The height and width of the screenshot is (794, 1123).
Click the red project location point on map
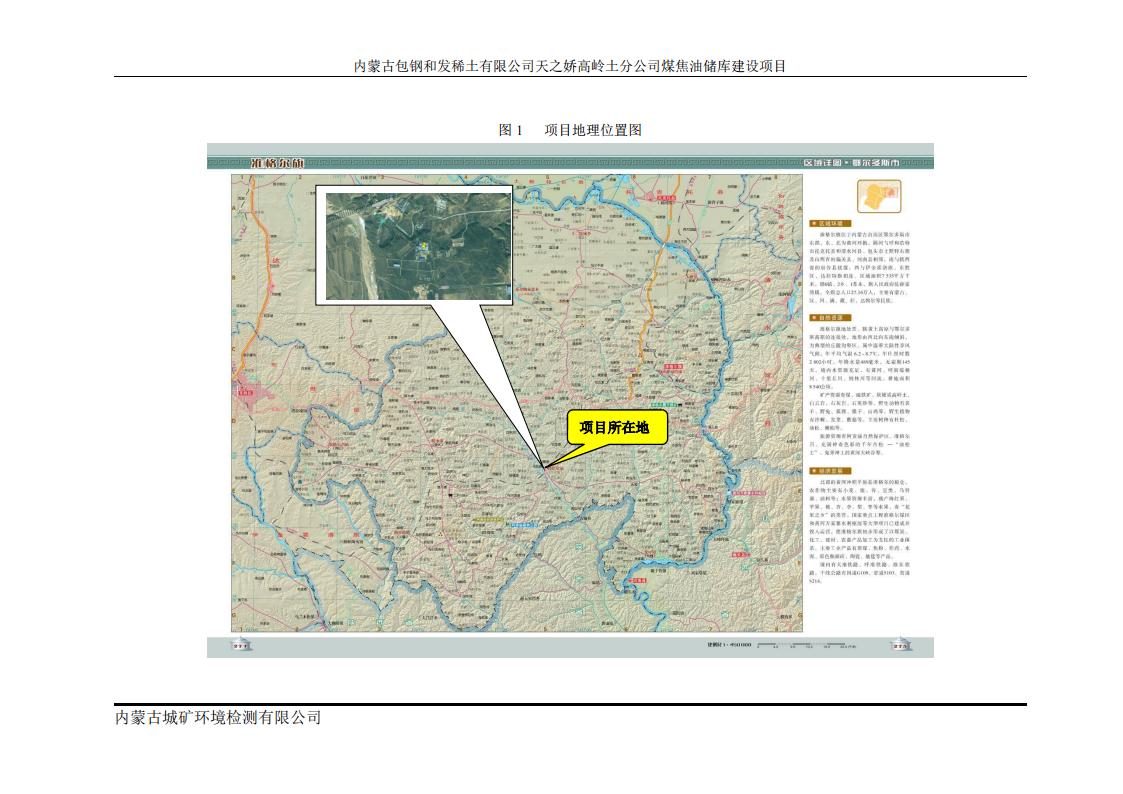(x=544, y=468)
